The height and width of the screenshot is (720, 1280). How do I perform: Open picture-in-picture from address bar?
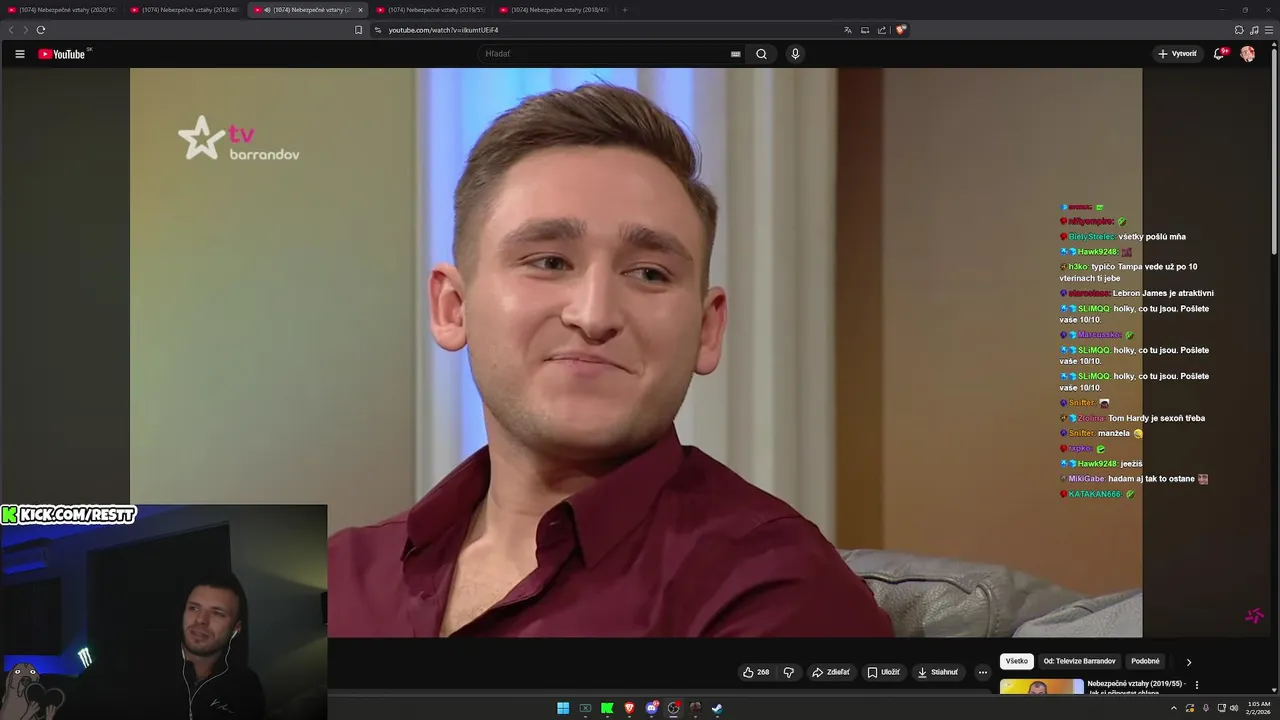point(865,30)
